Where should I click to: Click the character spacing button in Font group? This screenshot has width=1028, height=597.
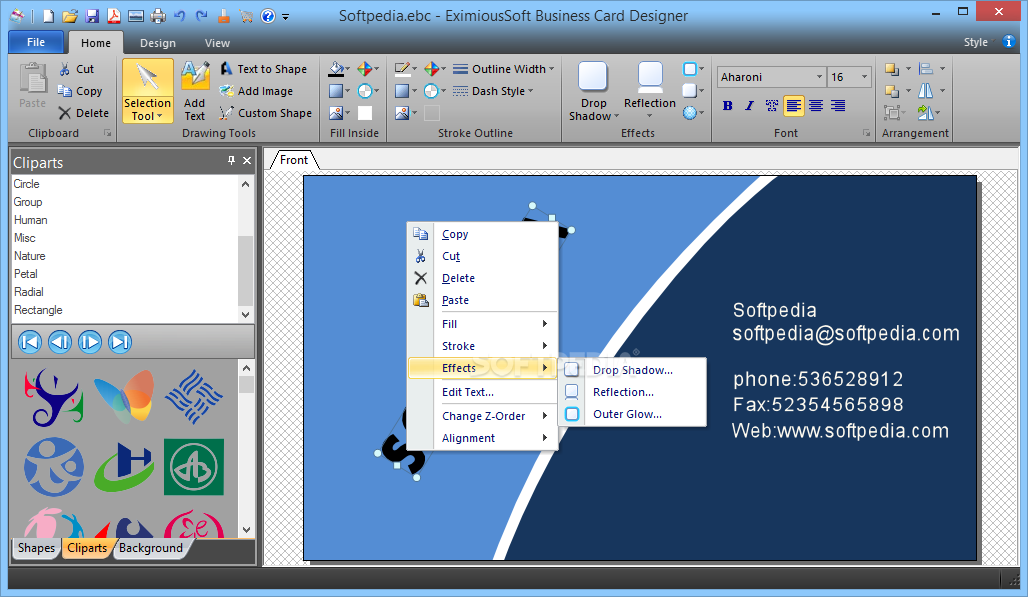(772, 106)
